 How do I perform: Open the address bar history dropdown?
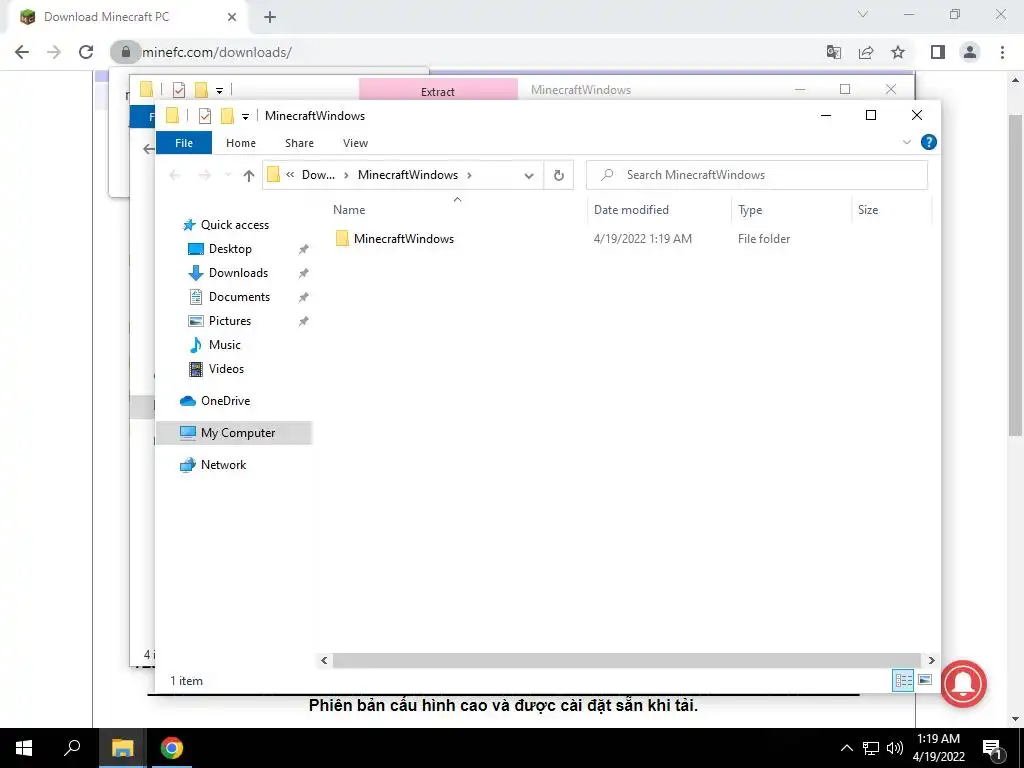click(x=529, y=175)
